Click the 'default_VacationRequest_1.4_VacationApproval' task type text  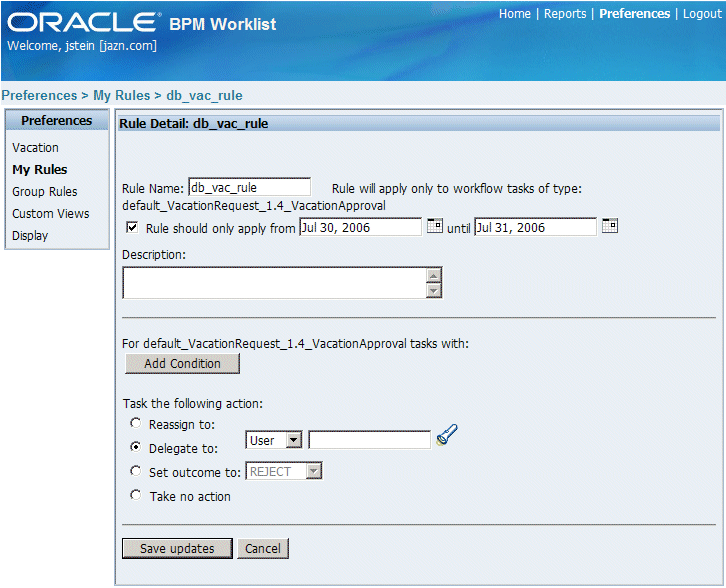coord(254,206)
